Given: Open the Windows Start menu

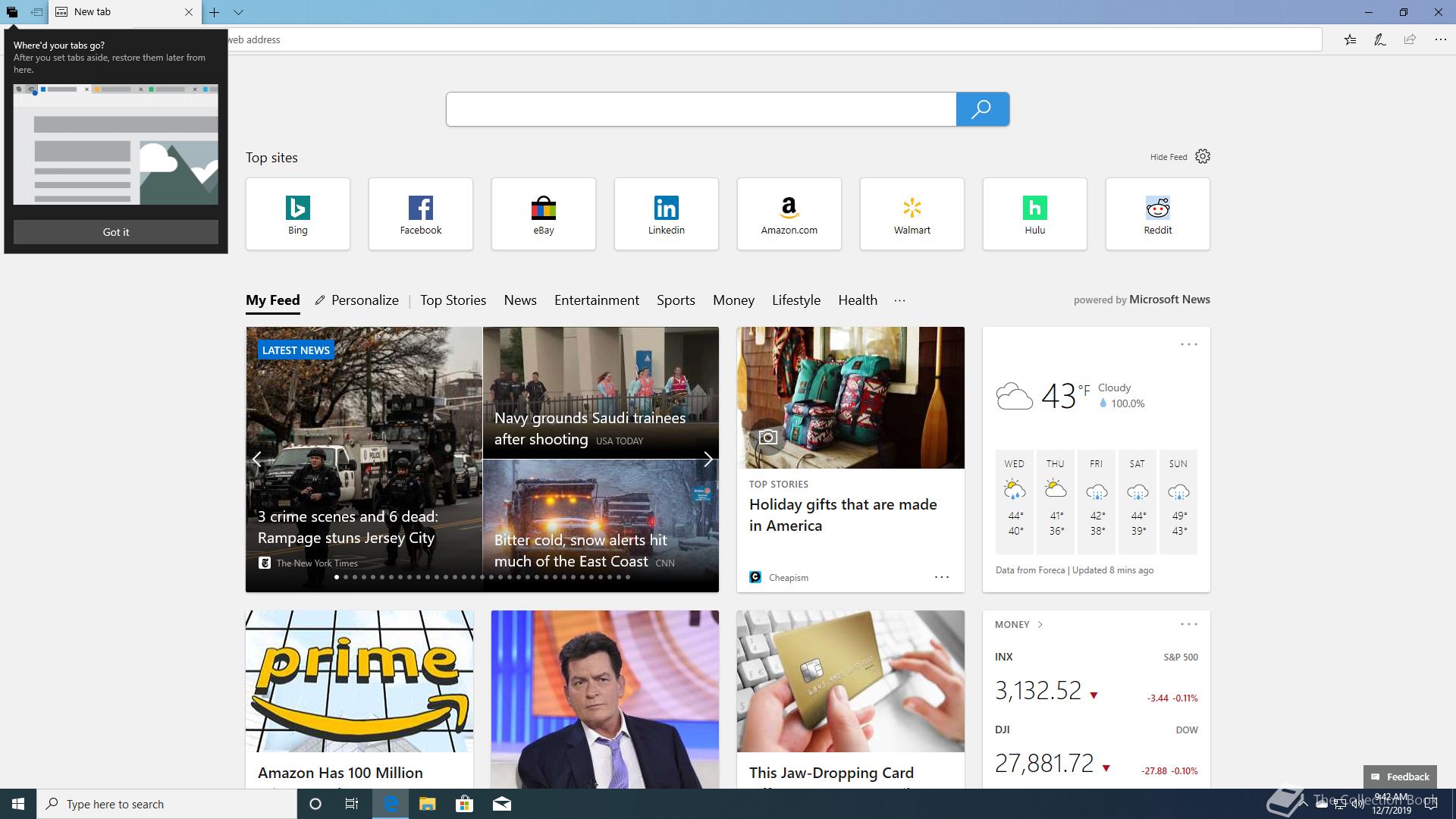Looking at the screenshot, I should pyautogui.click(x=18, y=804).
